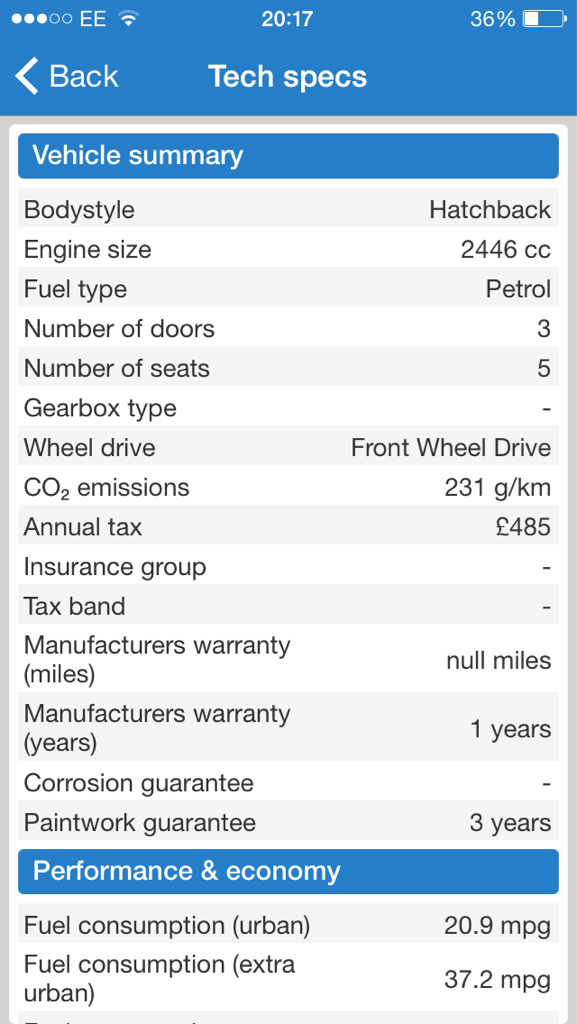This screenshot has width=577, height=1024.
Task: Tap the signal strength dots
Action: coord(42,19)
